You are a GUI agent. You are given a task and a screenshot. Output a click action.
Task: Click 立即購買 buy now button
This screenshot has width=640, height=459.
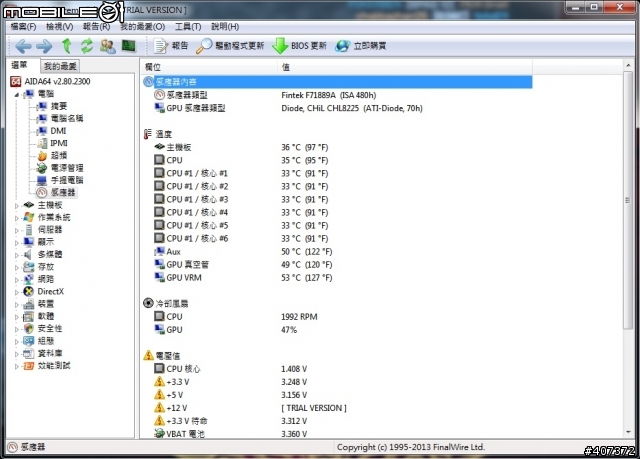tap(360, 46)
